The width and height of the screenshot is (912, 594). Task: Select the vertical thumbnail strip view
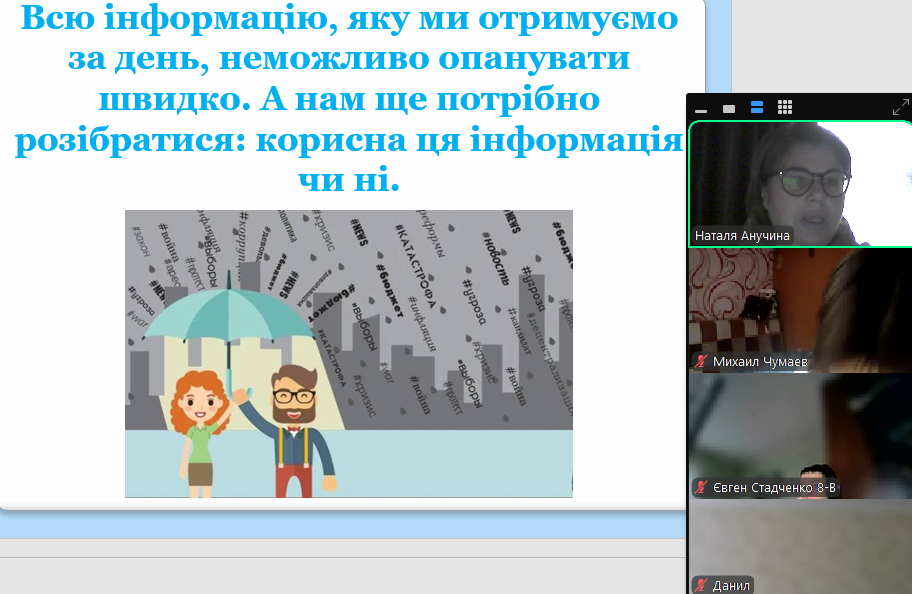click(757, 108)
